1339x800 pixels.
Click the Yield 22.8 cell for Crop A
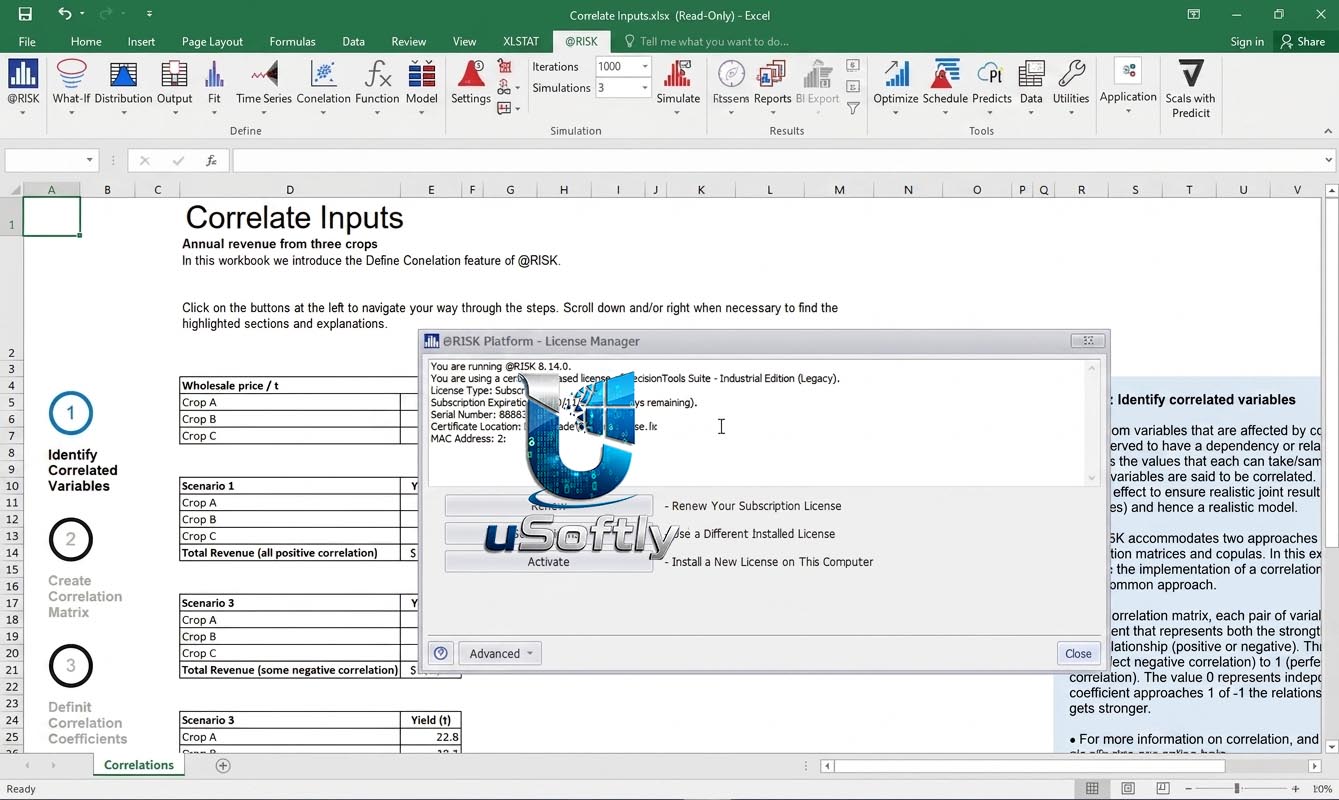click(x=431, y=737)
